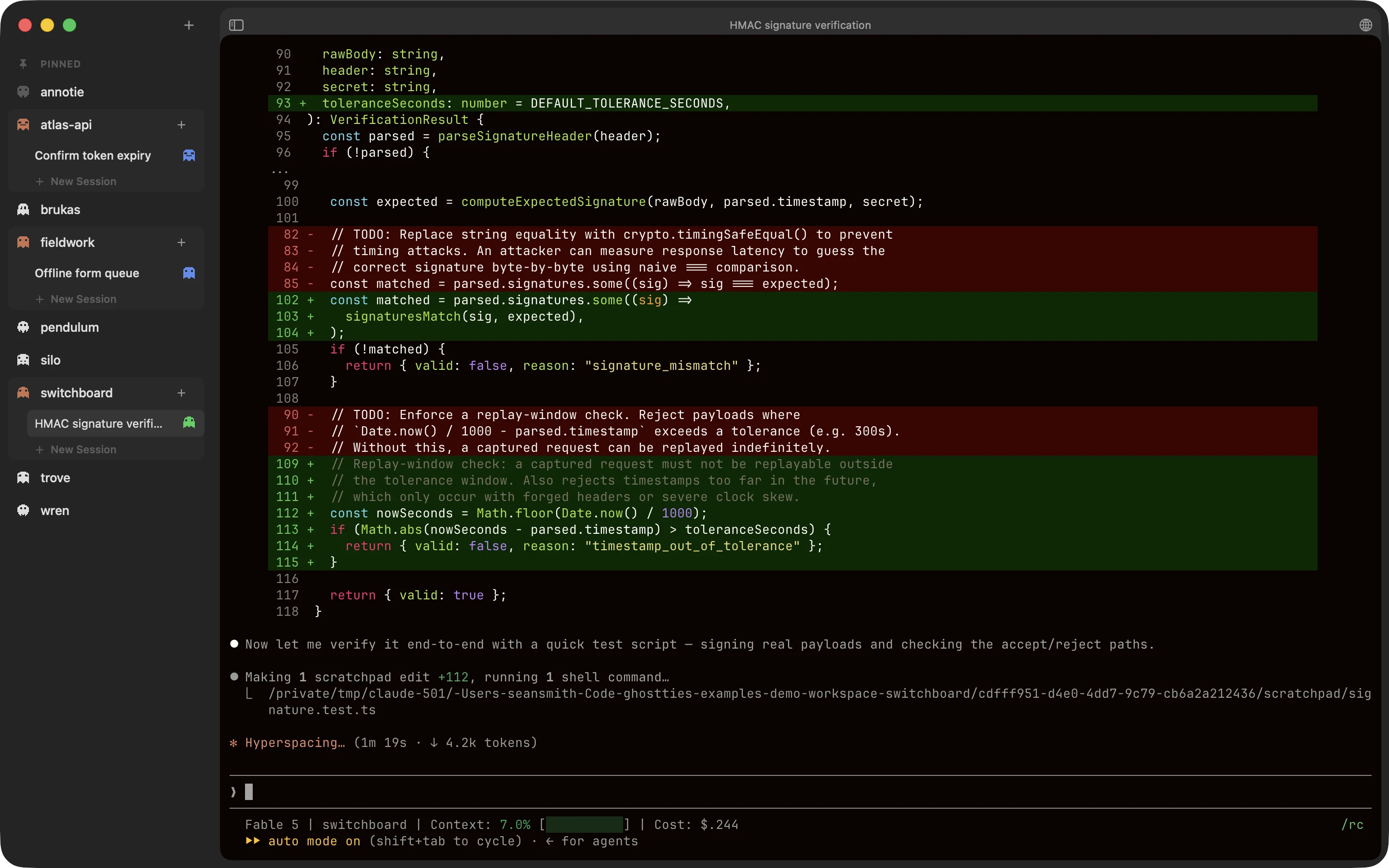Click the annotie ghost icon
Viewport: 1389px width, 868px height.
click(x=24, y=92)
